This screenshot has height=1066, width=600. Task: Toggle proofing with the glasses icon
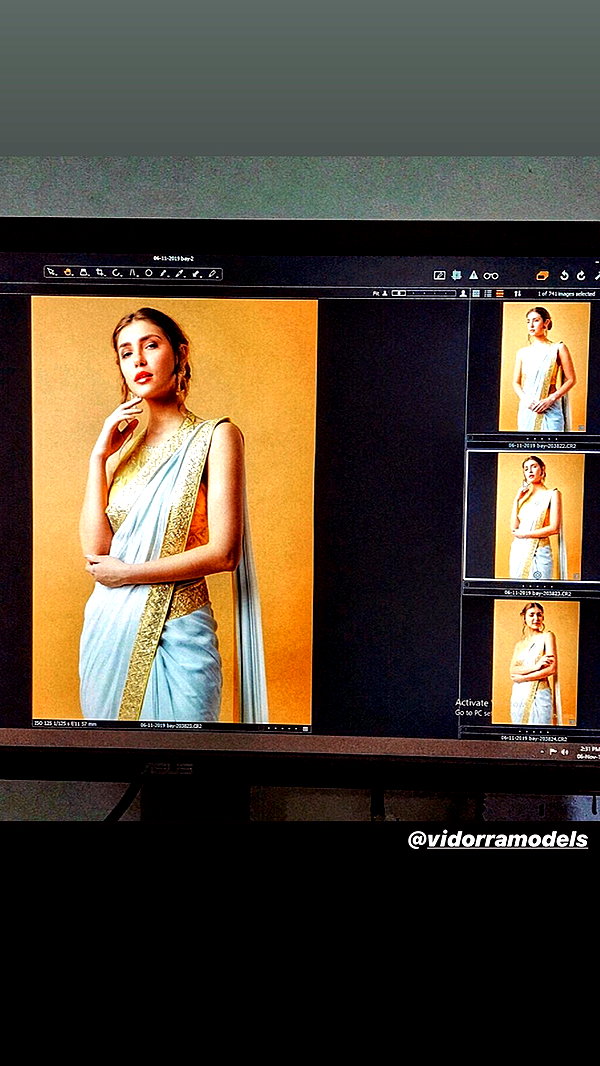(491, 275)
